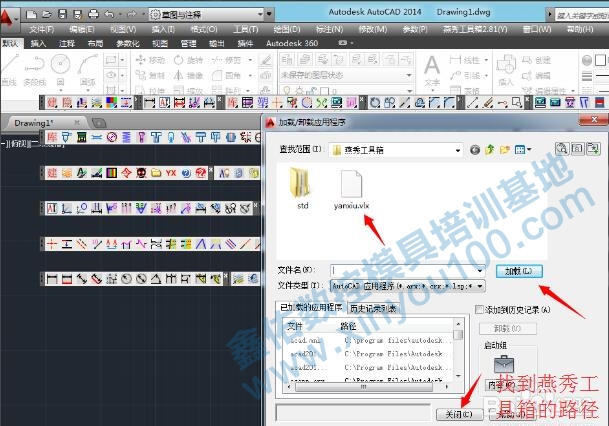Image resolution: width=609 pixels, height=426 pixels.
Task: Click the Open file icon in quick access toolbar
Action: click(47, 15)
